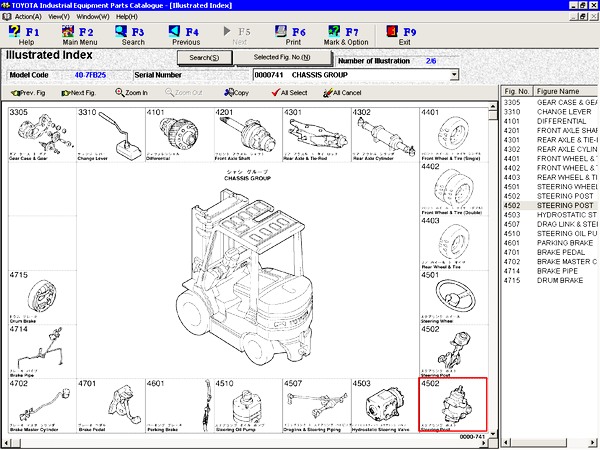Open the Action(A) menu
The image size is (600, 450).
point(28,17)
